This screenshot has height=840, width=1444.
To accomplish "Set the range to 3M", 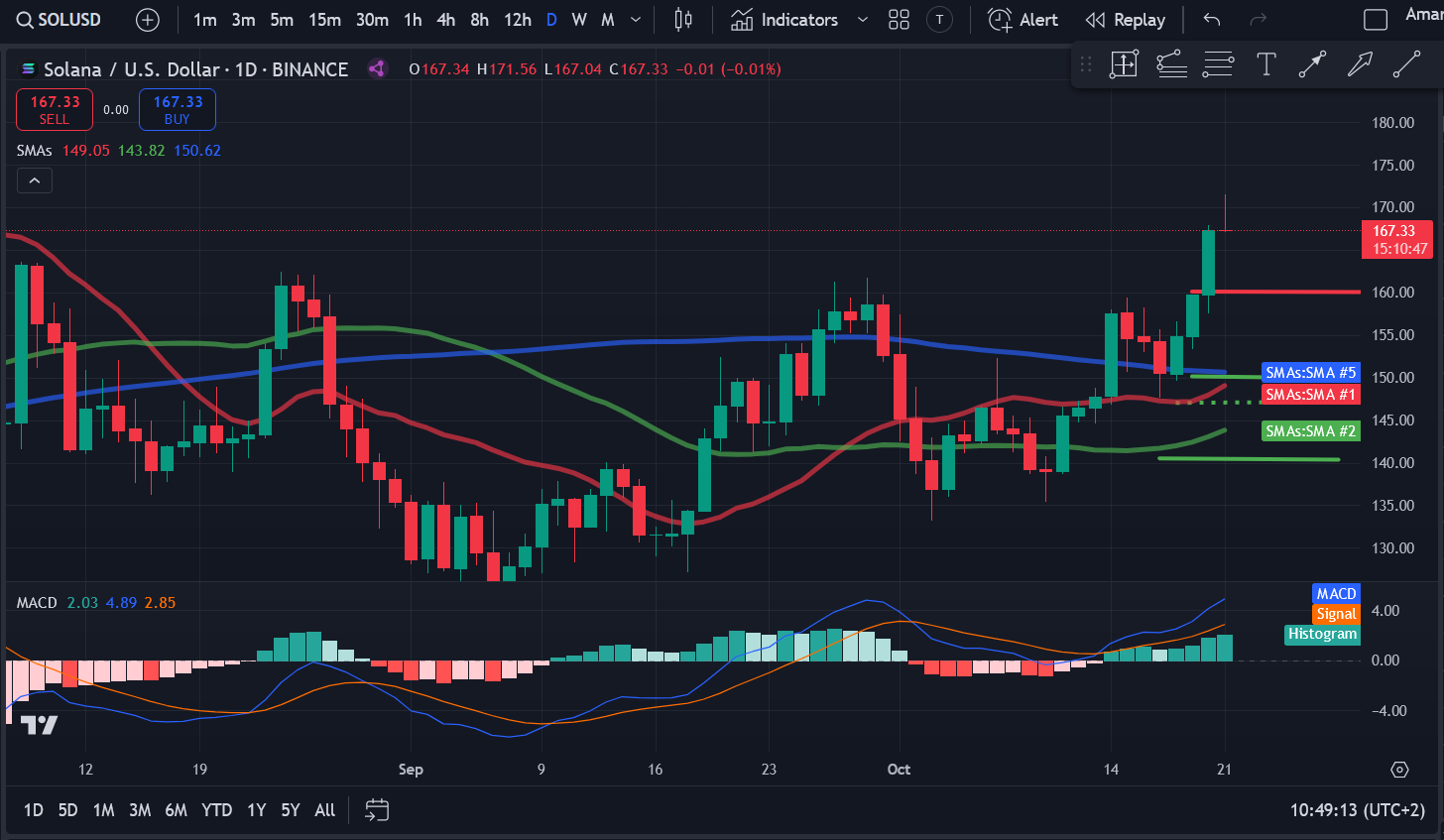I will tap(140, 810).
